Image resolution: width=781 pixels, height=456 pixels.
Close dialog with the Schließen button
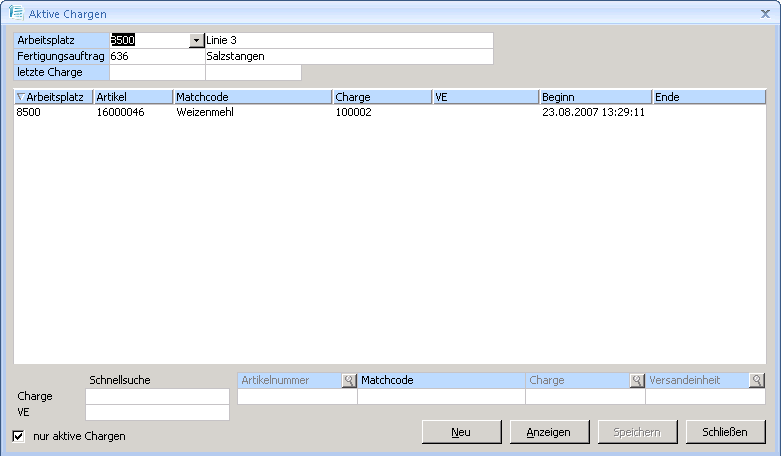coord(726,432)
